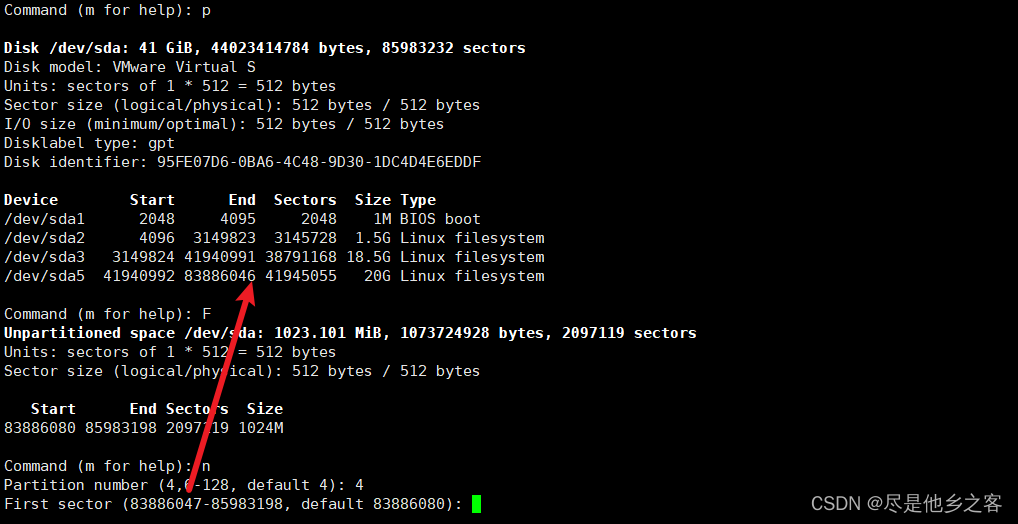1018x524 pixels.
Task: Click the green terminal cursor block
Action: pos(477,504)
